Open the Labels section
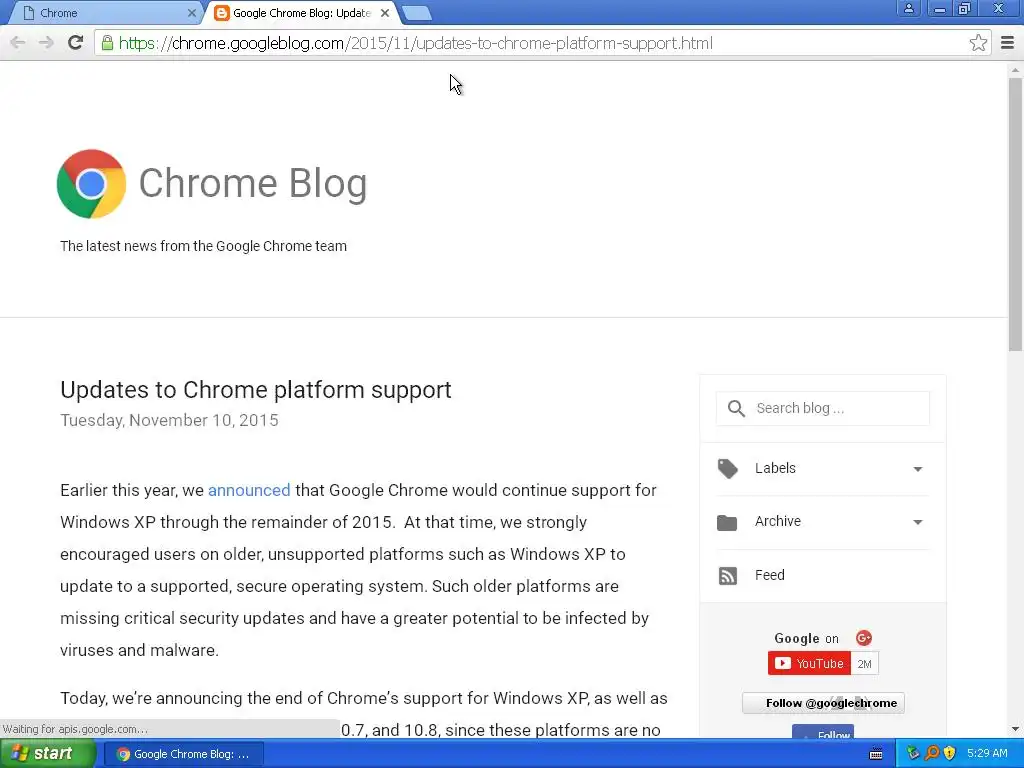 [822, 468]
